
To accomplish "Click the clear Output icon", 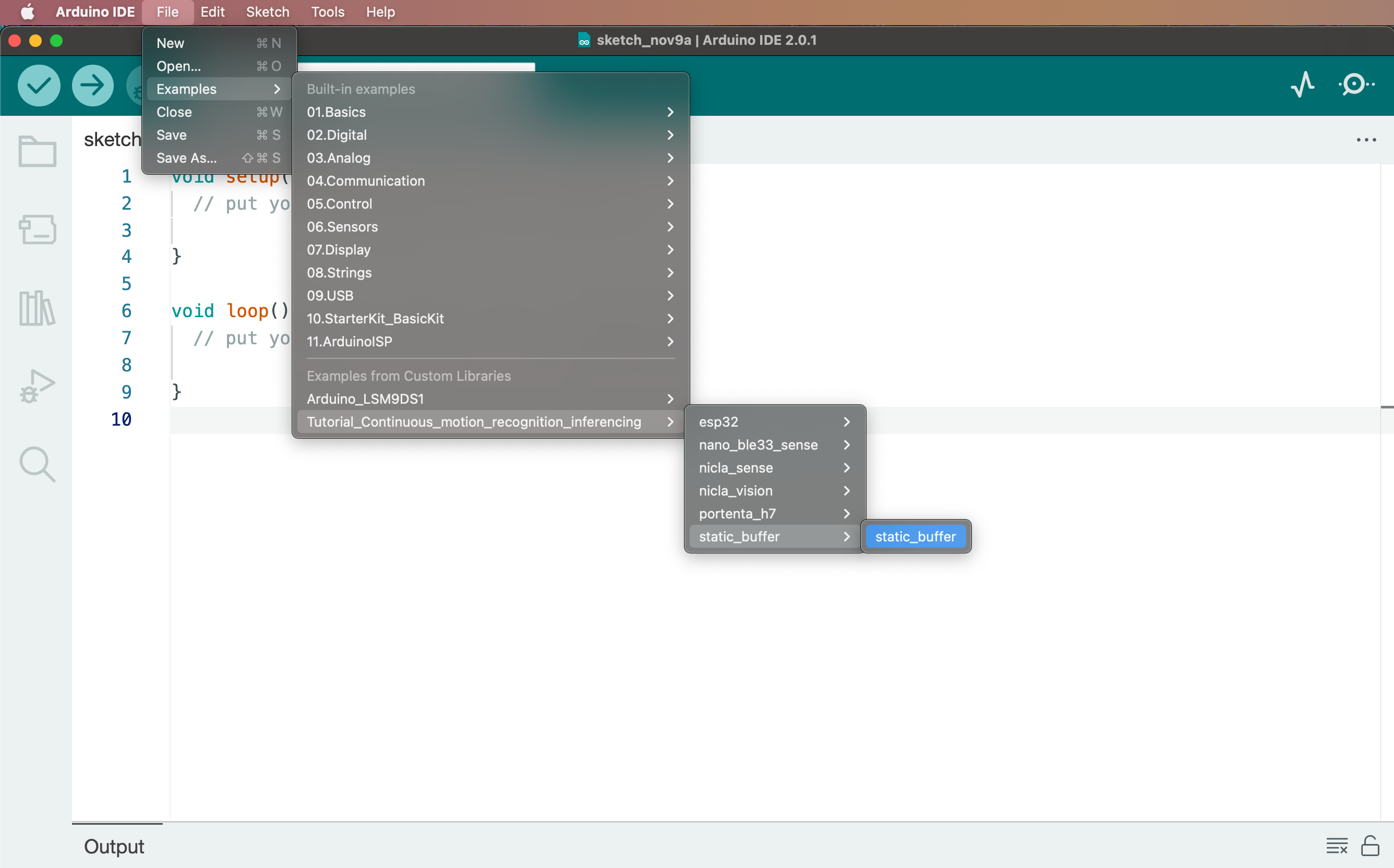I will 1337,846.
